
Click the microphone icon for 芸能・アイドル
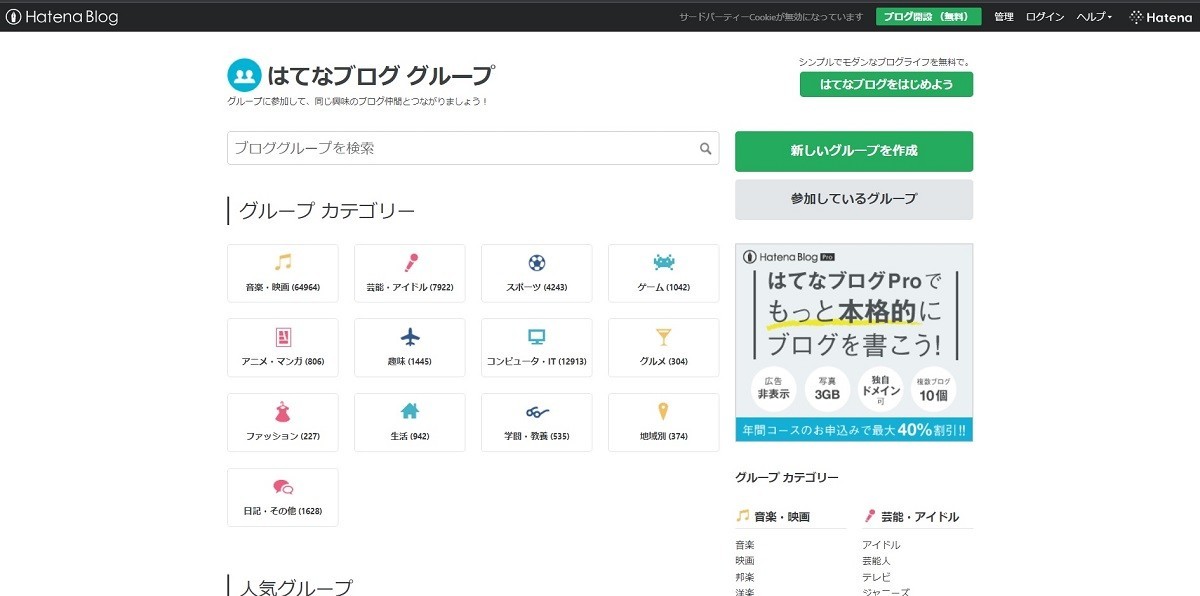click(409, 263)
